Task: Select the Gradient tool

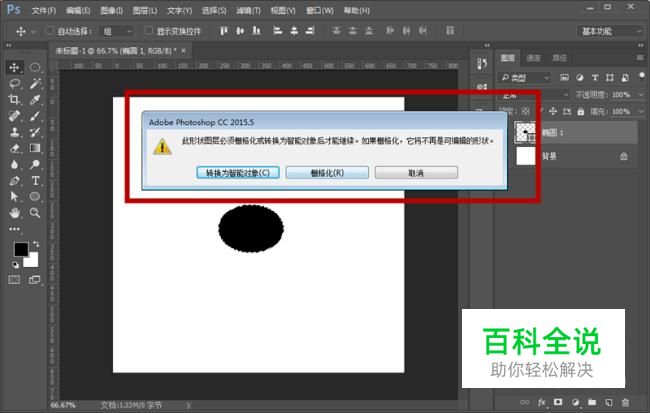Action: (35, 148)
